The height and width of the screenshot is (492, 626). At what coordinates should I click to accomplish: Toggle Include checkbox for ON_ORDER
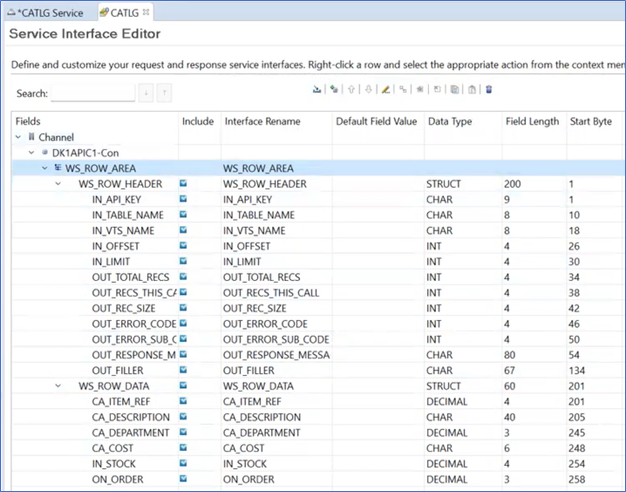[183, 479]
